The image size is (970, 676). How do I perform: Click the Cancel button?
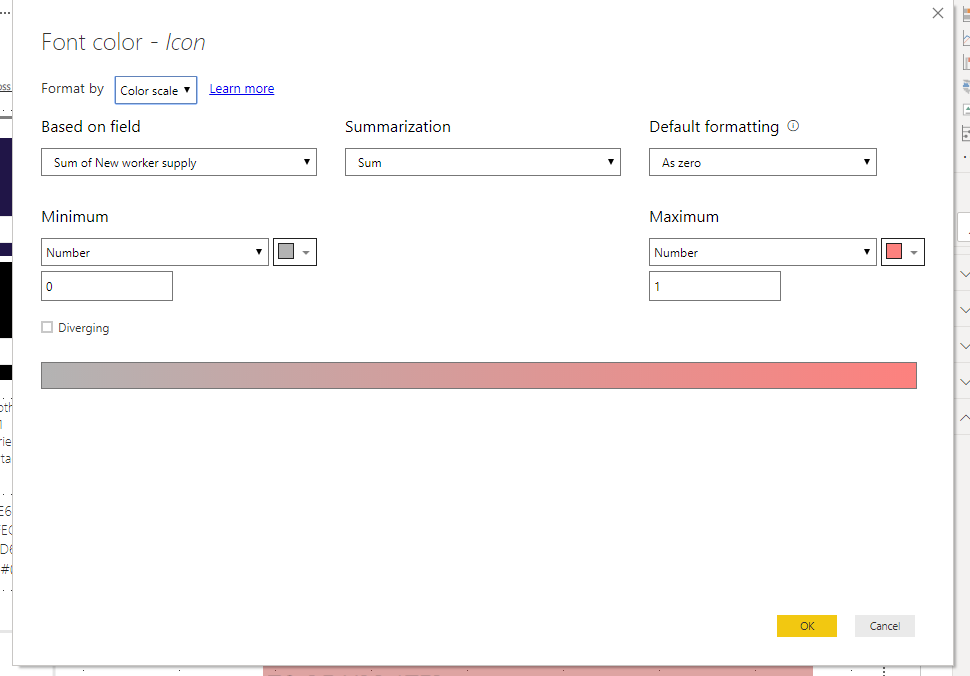tap(885, 626)
